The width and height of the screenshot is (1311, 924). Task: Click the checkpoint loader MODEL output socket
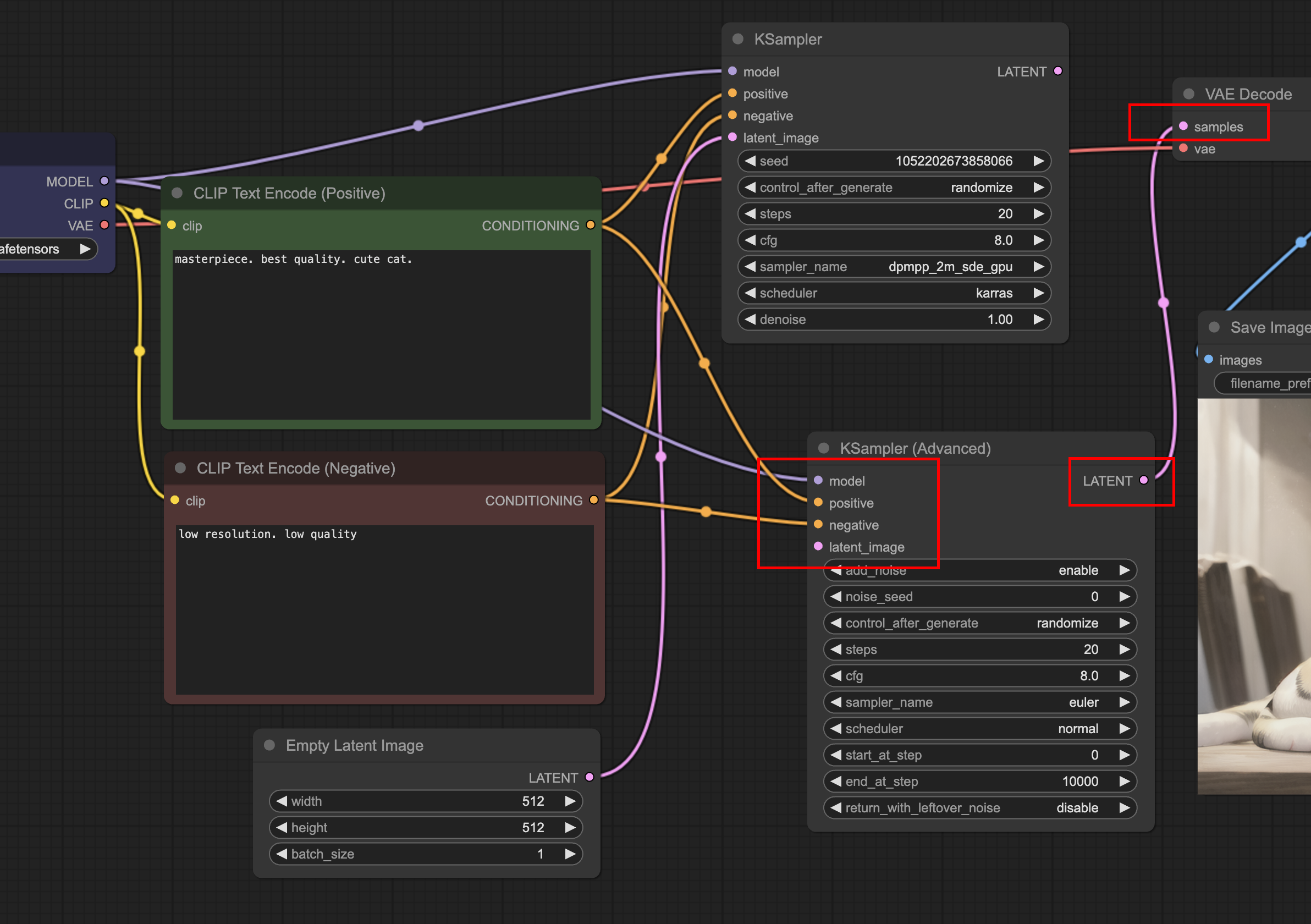click(104, 181)
